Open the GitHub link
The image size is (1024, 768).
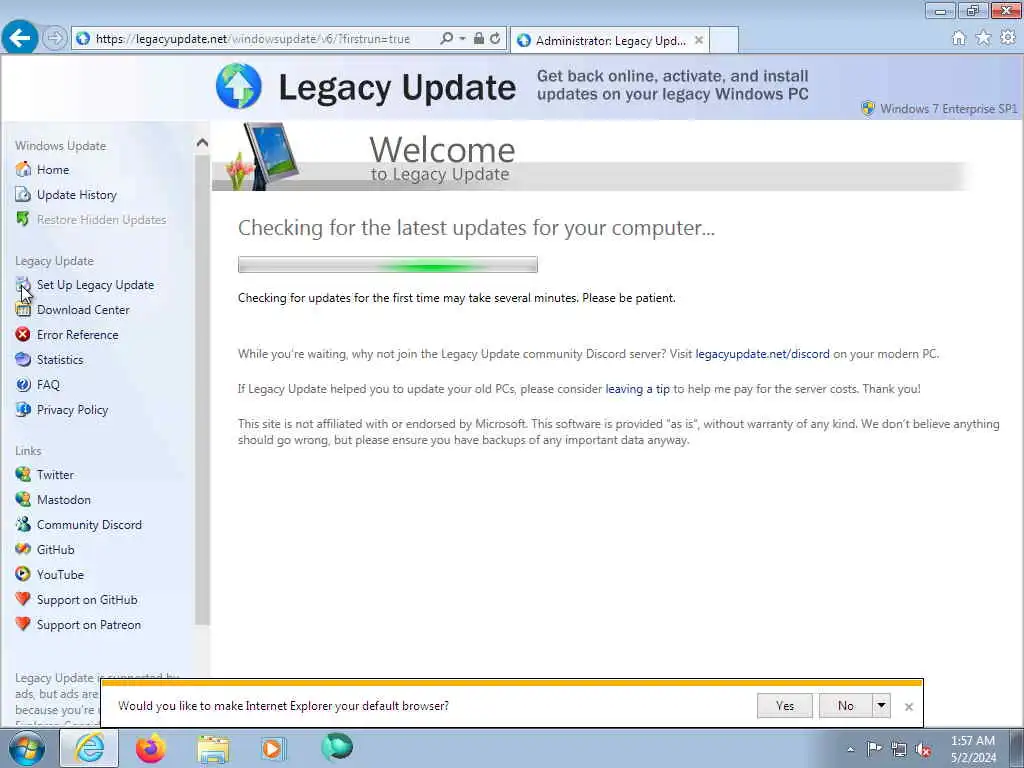[x=56, y=549]
